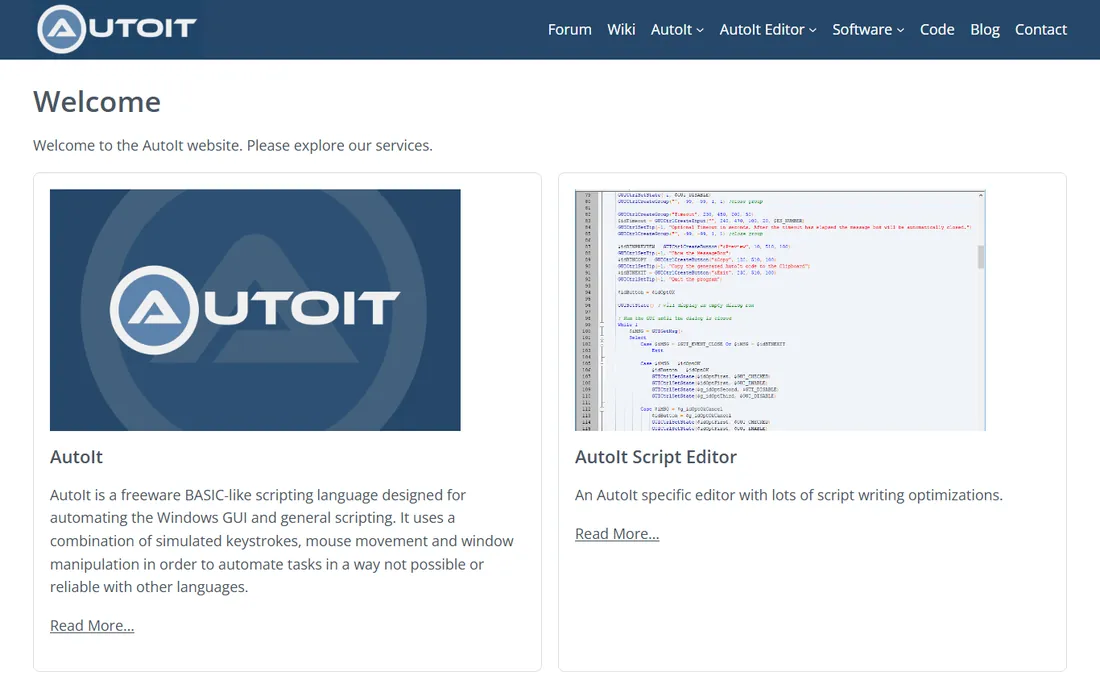Open the AutoIt card heading

pyautogui.click(x=76, y=457)
